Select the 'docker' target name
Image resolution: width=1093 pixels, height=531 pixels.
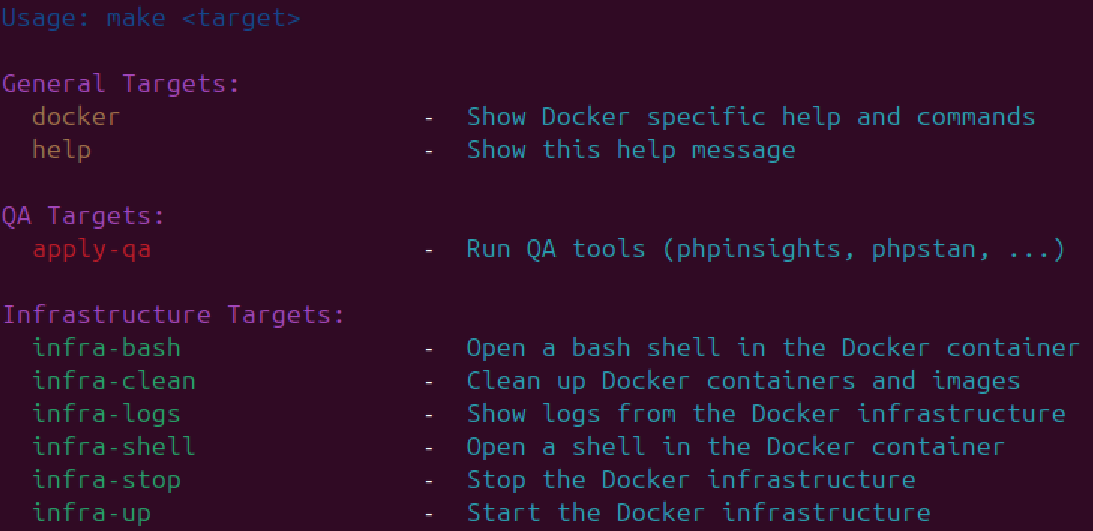tap(76, 117)
